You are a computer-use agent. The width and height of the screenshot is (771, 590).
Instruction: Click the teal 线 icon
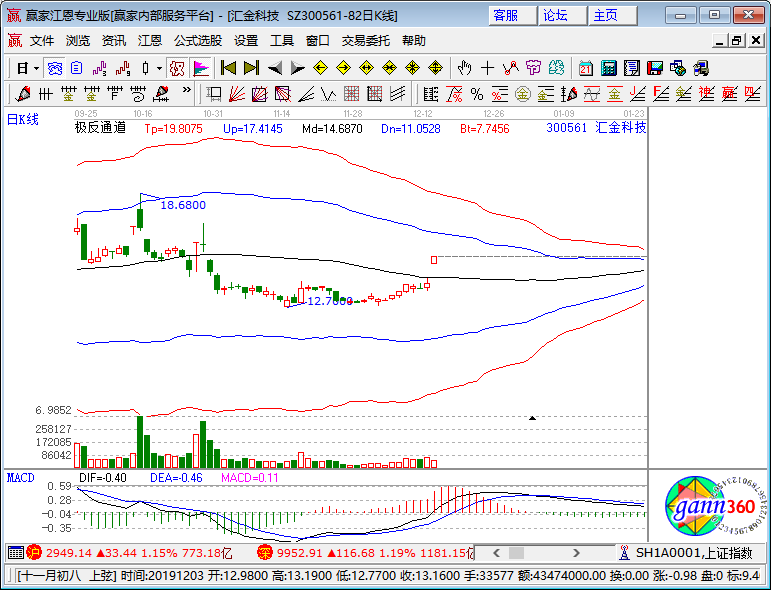[557, 68]
